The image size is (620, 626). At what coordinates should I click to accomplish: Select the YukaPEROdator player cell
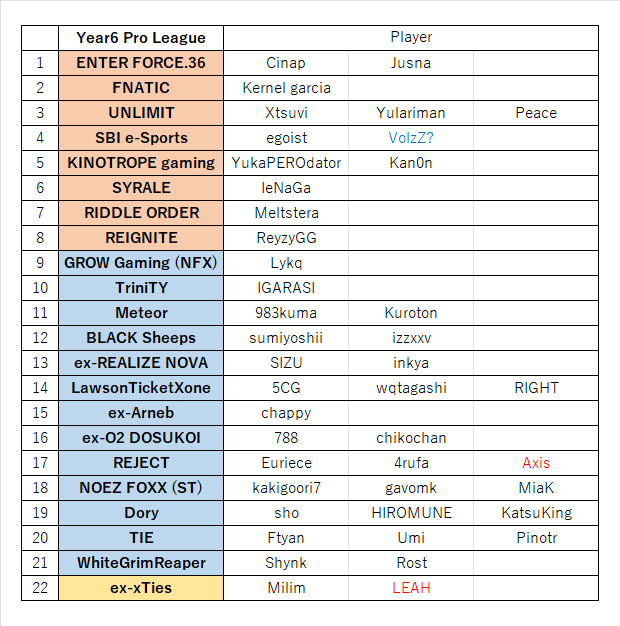click(286, 163)
